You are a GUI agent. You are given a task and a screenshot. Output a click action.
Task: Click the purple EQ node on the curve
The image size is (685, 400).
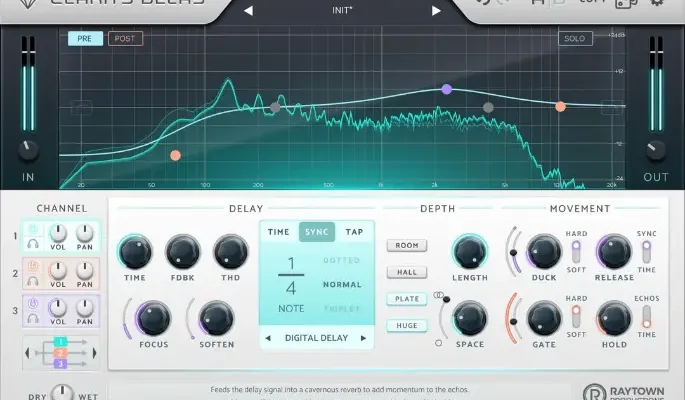click(447, 89)
